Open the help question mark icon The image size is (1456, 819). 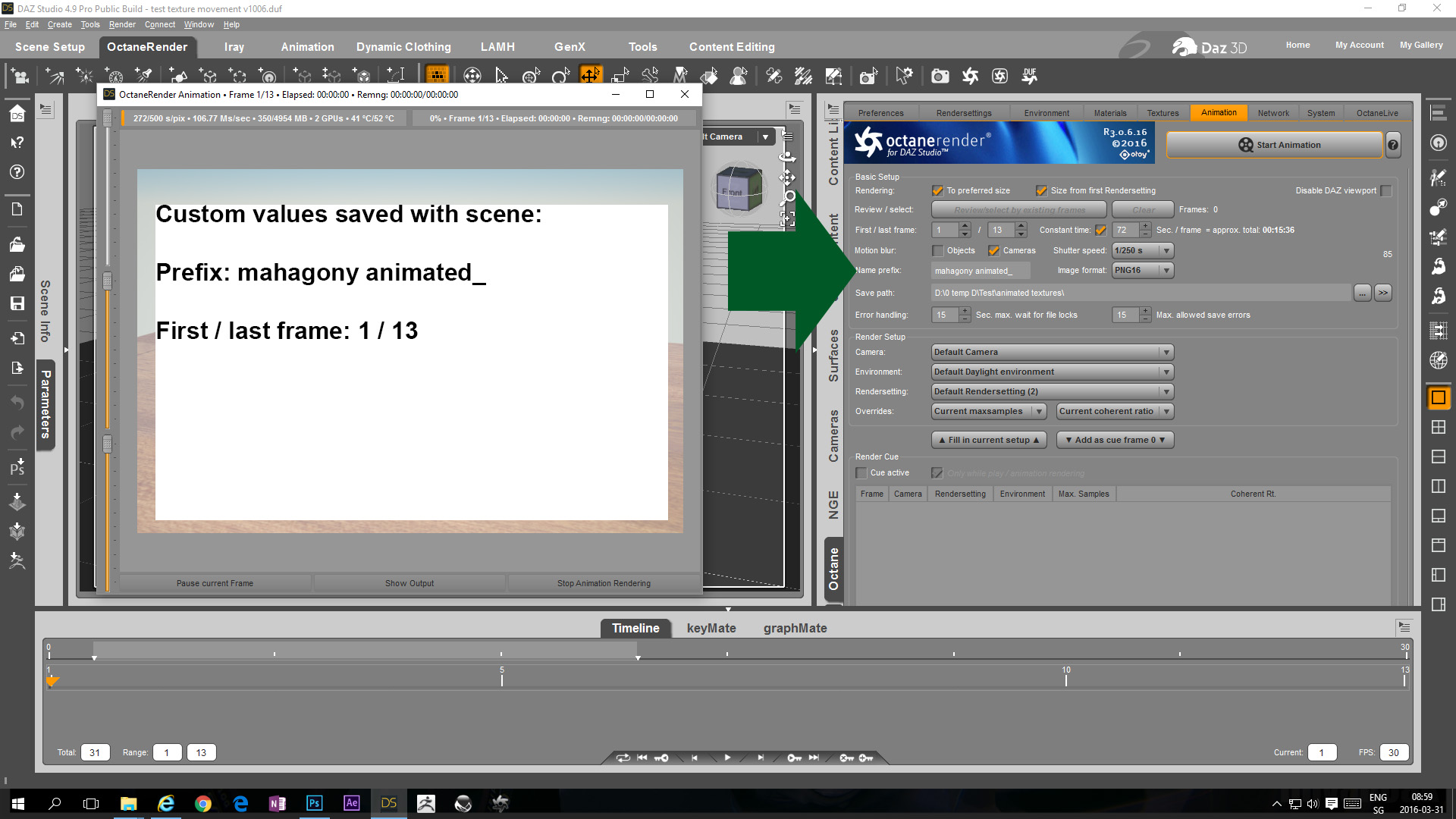1392,145
